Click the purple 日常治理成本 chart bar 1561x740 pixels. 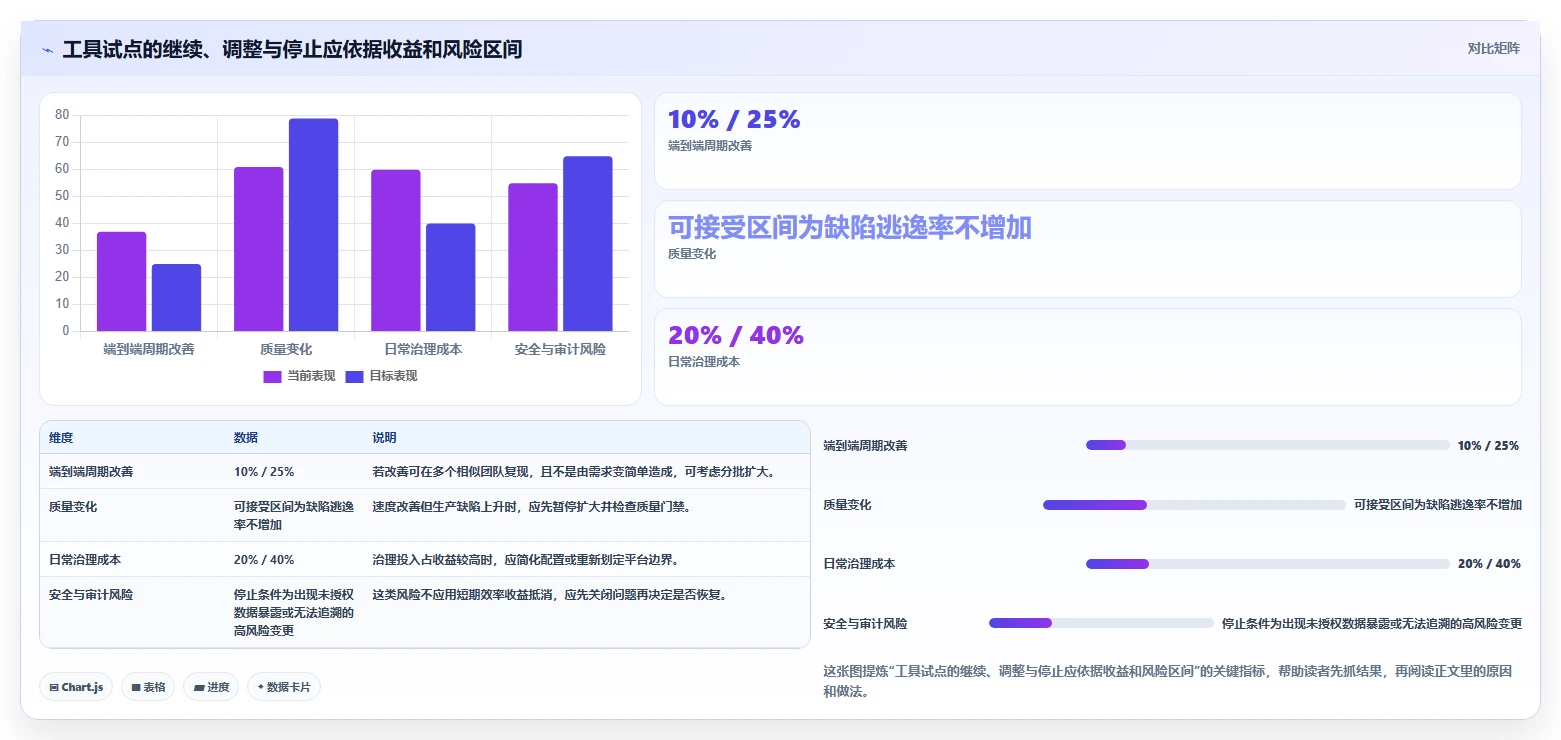click(396, 250)
